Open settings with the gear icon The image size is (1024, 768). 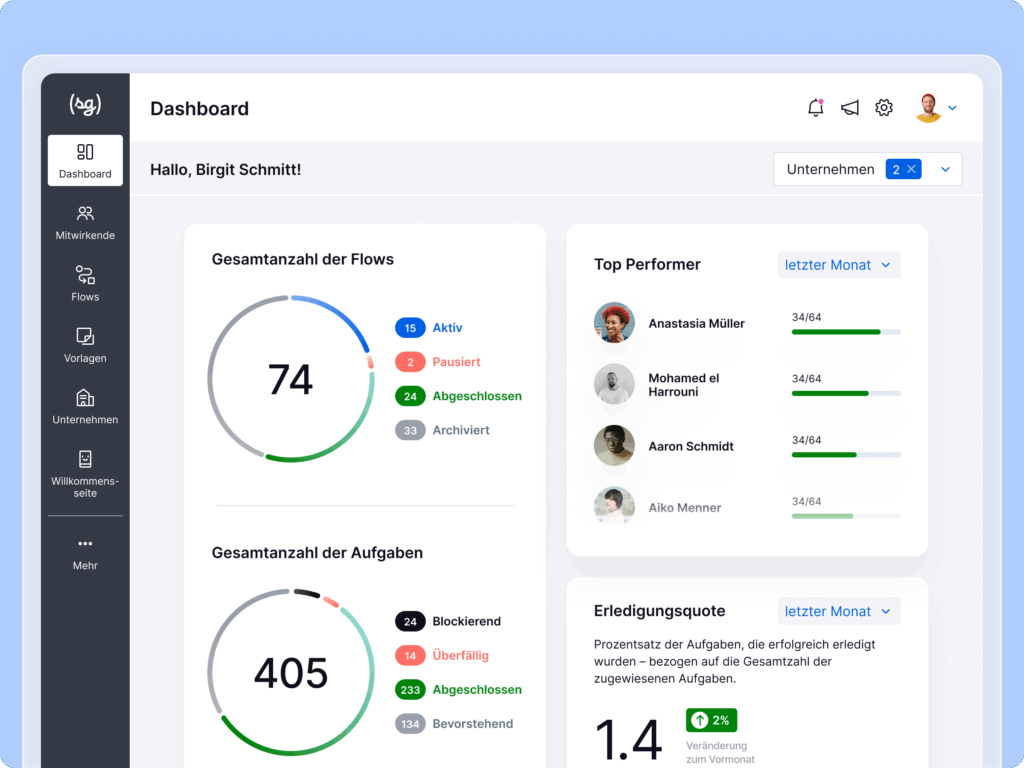[x=884, y=108]
